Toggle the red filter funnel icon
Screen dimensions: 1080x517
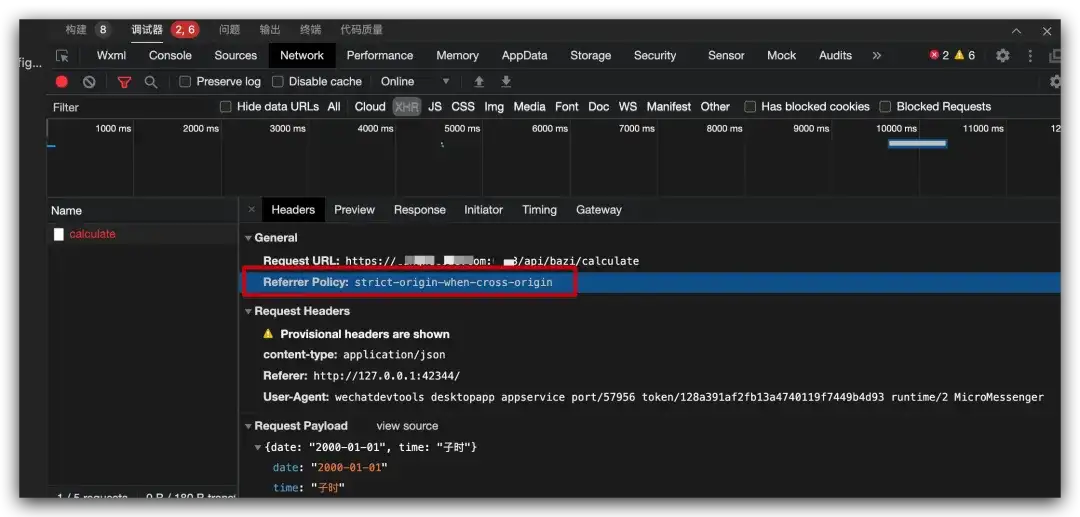tap(124, 82)
